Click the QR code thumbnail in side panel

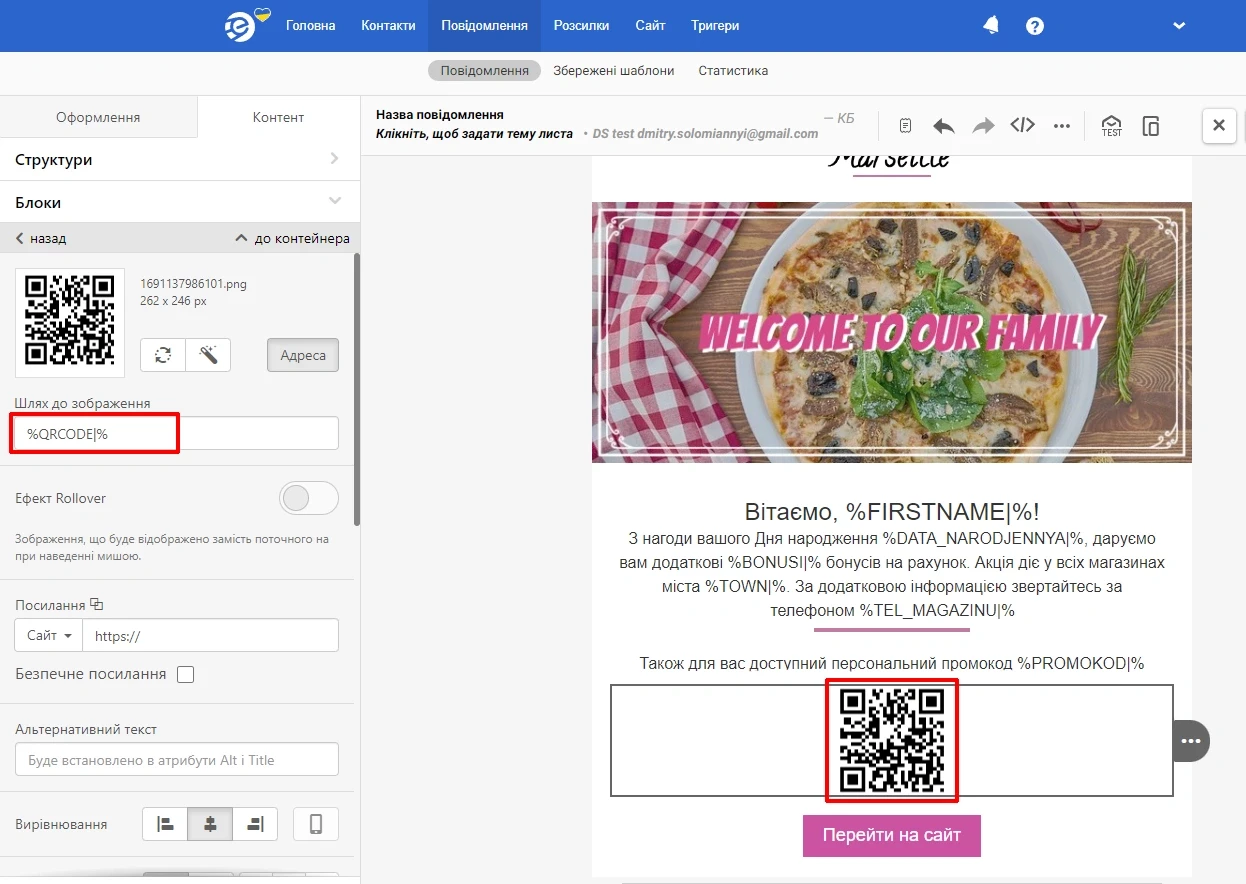(x=70, y=322)
